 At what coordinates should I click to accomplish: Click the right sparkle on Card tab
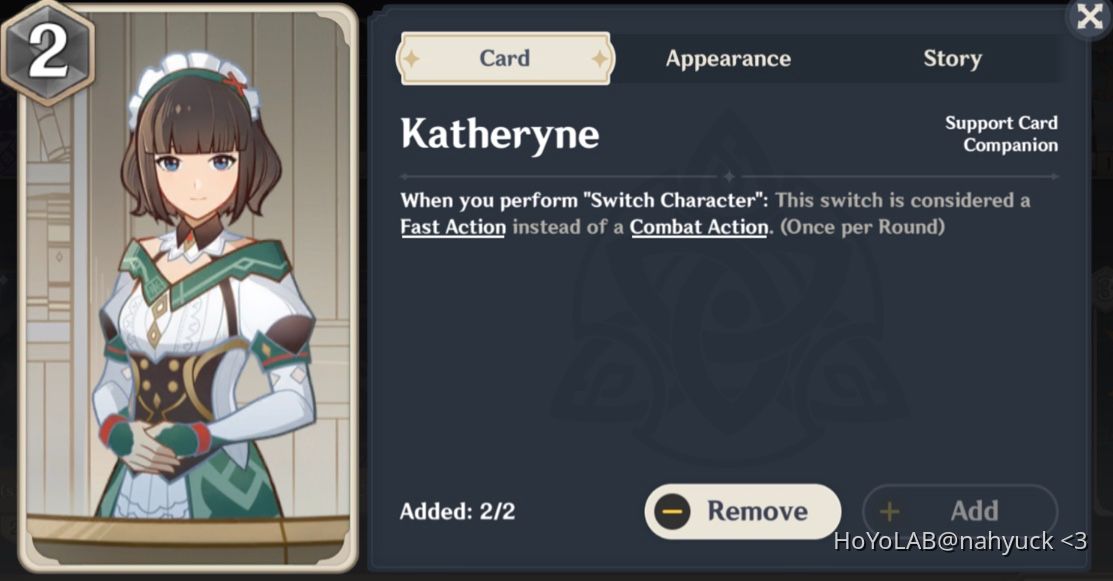point(599,58)
